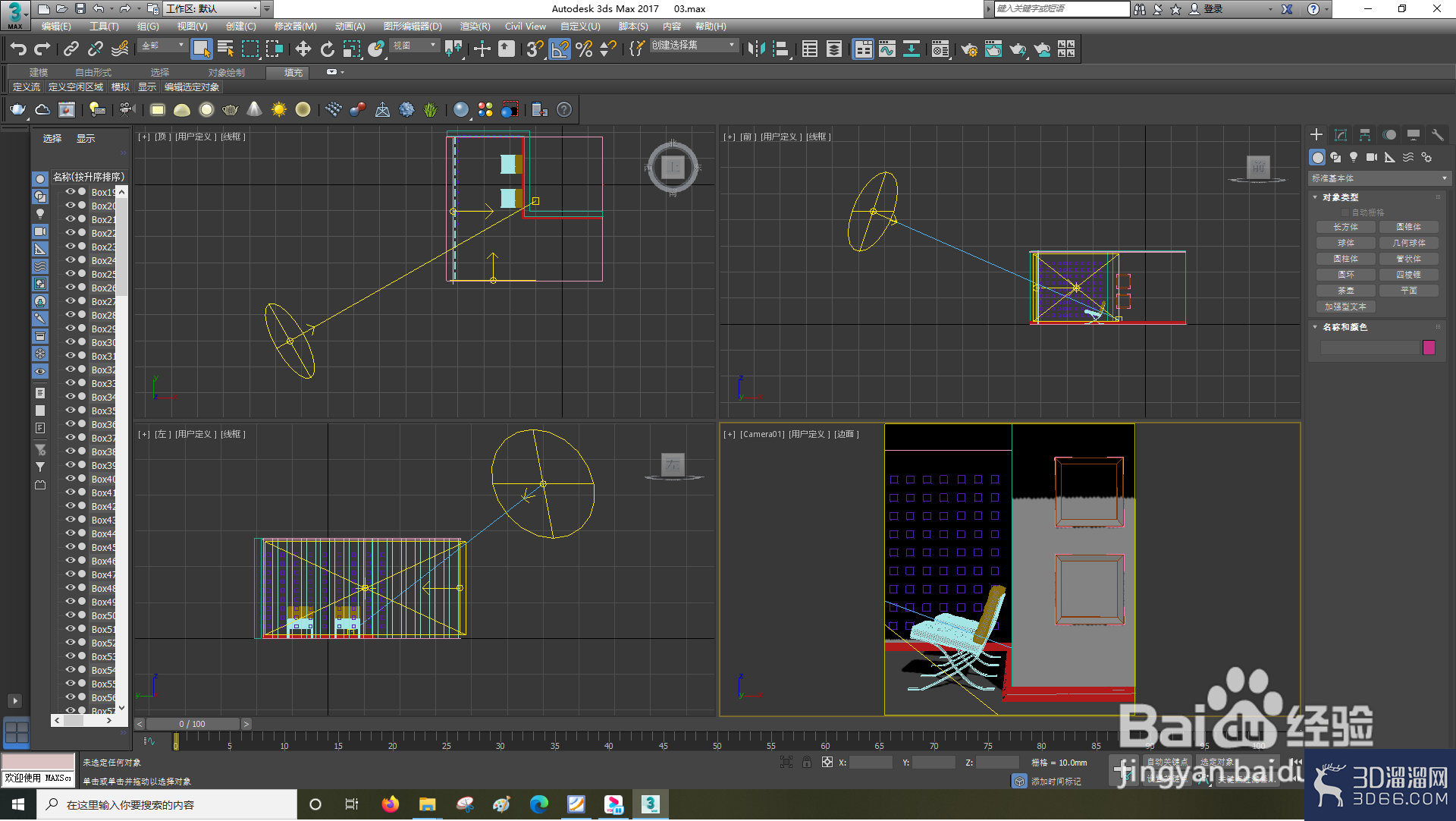
Task: Toggle the Percent Snap tool
Action: pyautogui.click(x=584, y=49)
